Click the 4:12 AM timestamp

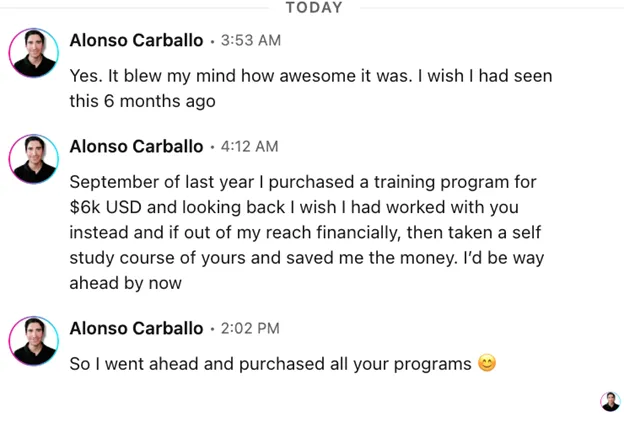point(250,147)
